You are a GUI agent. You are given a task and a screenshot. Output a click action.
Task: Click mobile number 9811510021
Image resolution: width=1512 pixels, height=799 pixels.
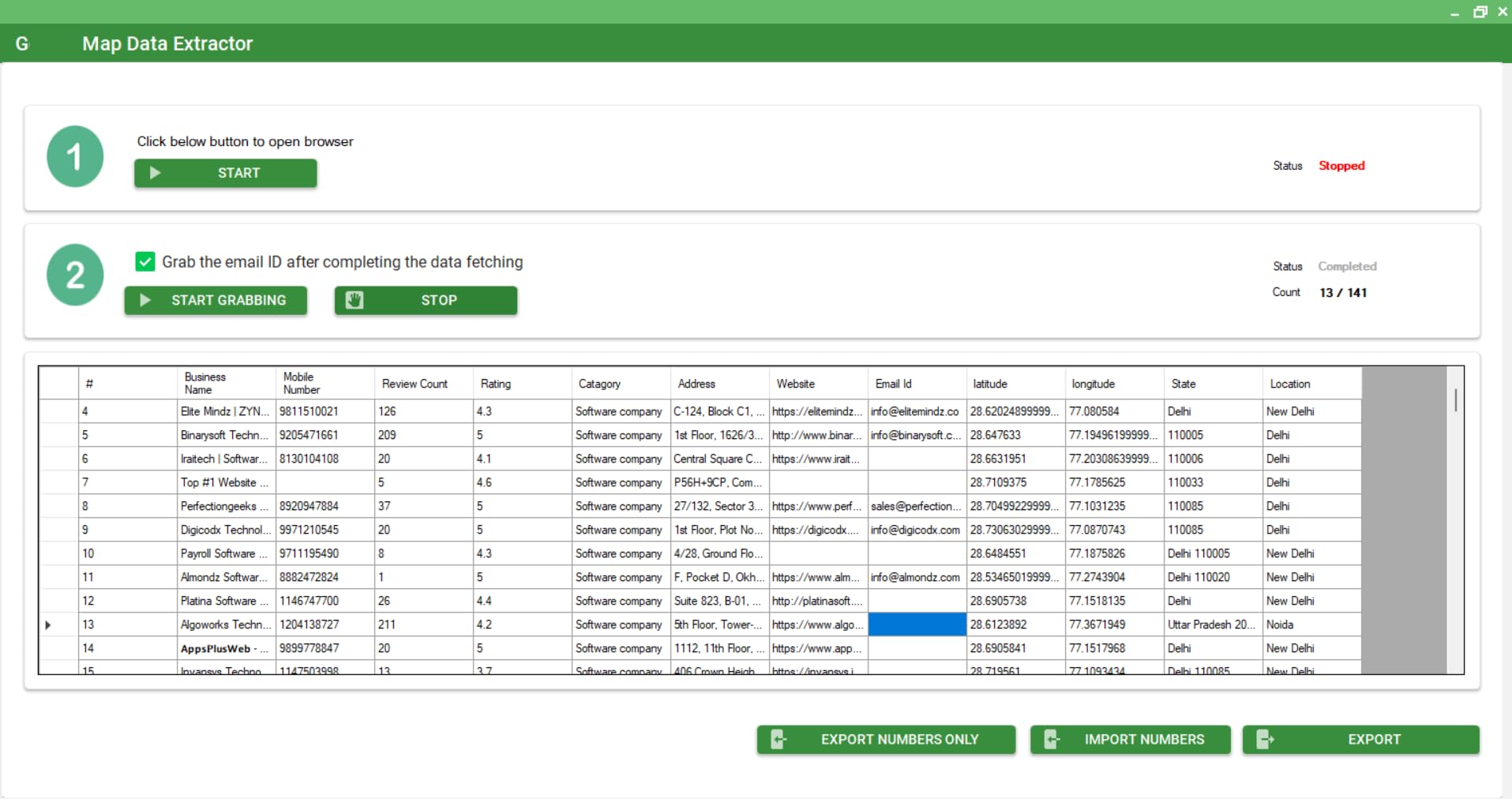pyautogui.click(x=325, y=411)
